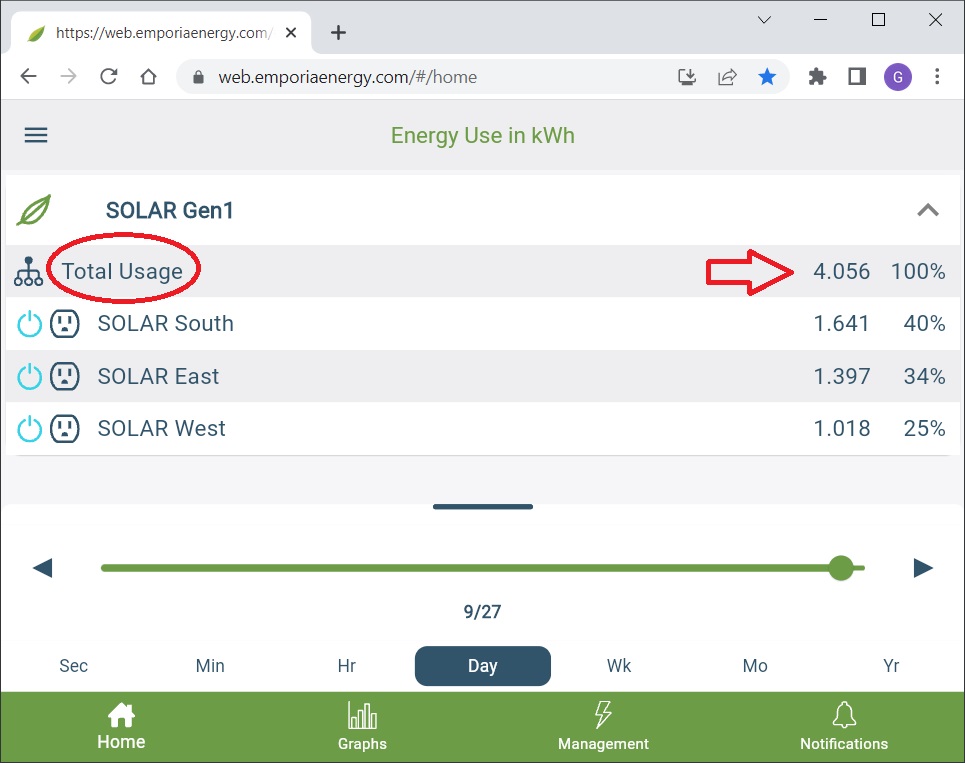Viewport: 965px width, 763px height.
Task: Switch to the Graphs tab
Action: [362, 727]
